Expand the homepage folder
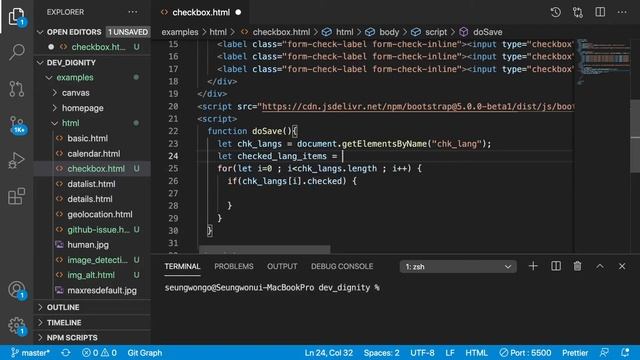This screenshot has width=640, height=360. pyautogui.click(x=82, y=108)
